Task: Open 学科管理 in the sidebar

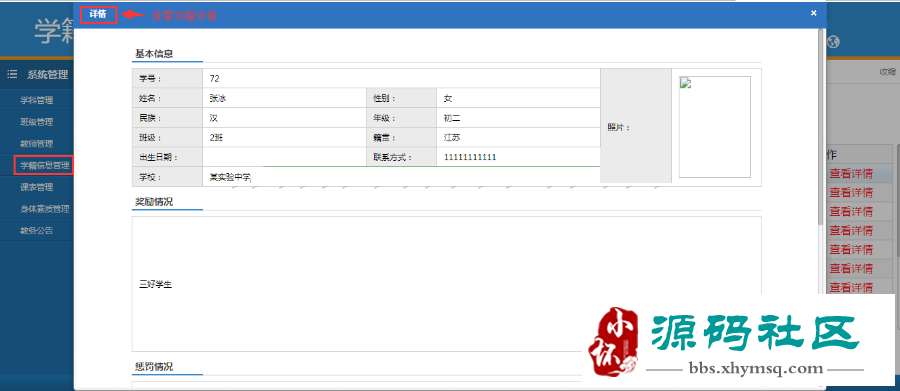Action: [x=37, y=100]
